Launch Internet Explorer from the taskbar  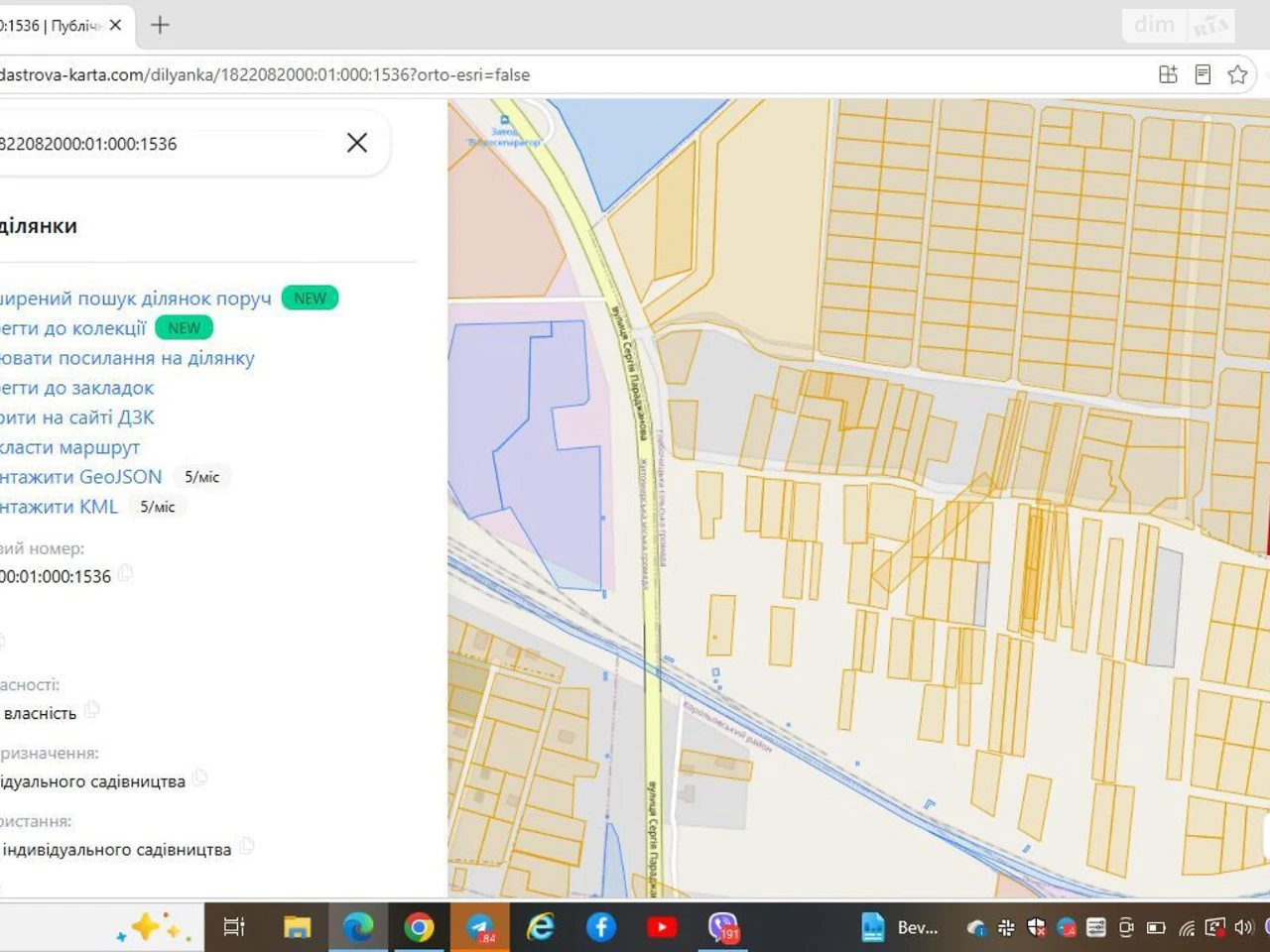(541, 927)
